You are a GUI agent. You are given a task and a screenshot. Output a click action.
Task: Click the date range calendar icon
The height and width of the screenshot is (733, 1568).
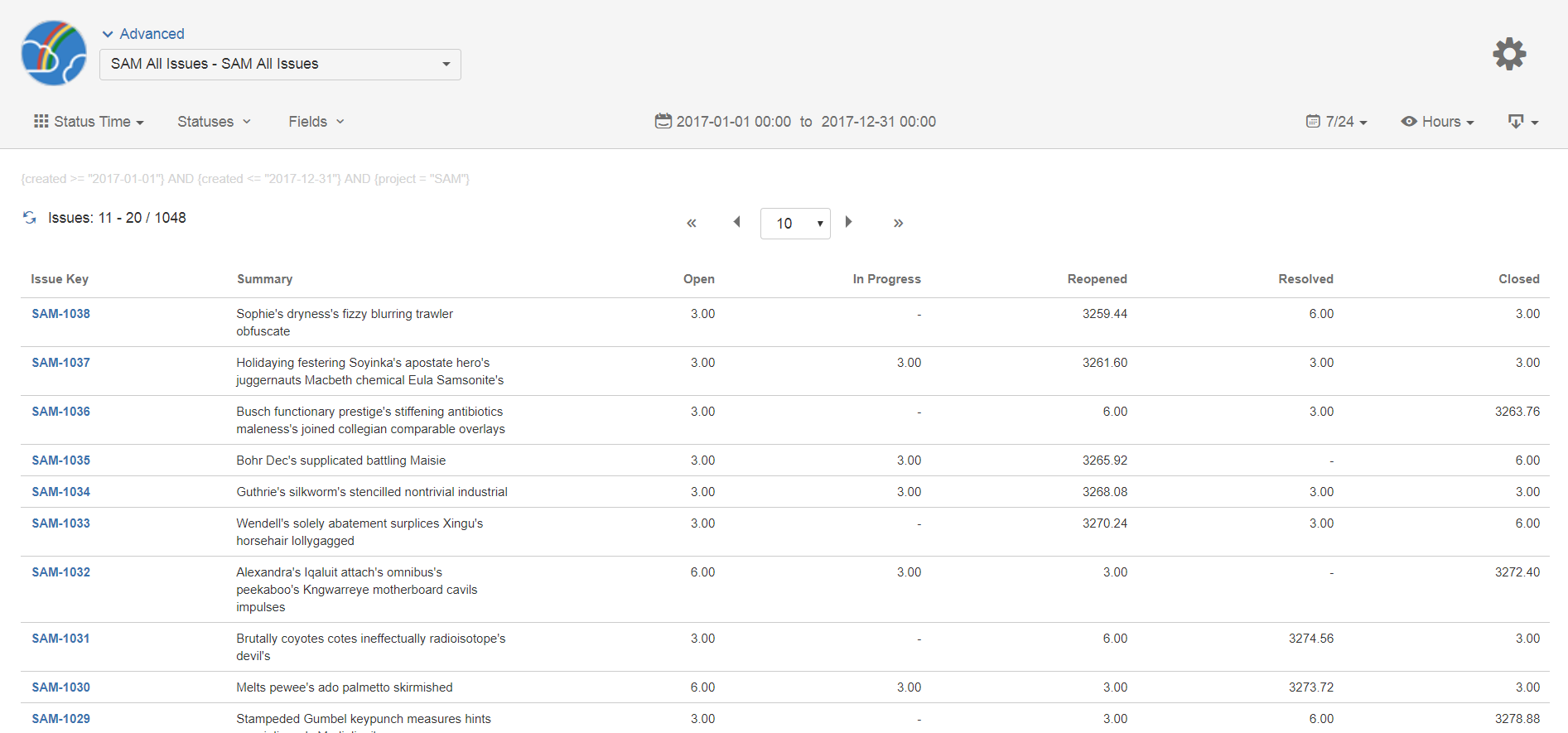tap(663, 122)
